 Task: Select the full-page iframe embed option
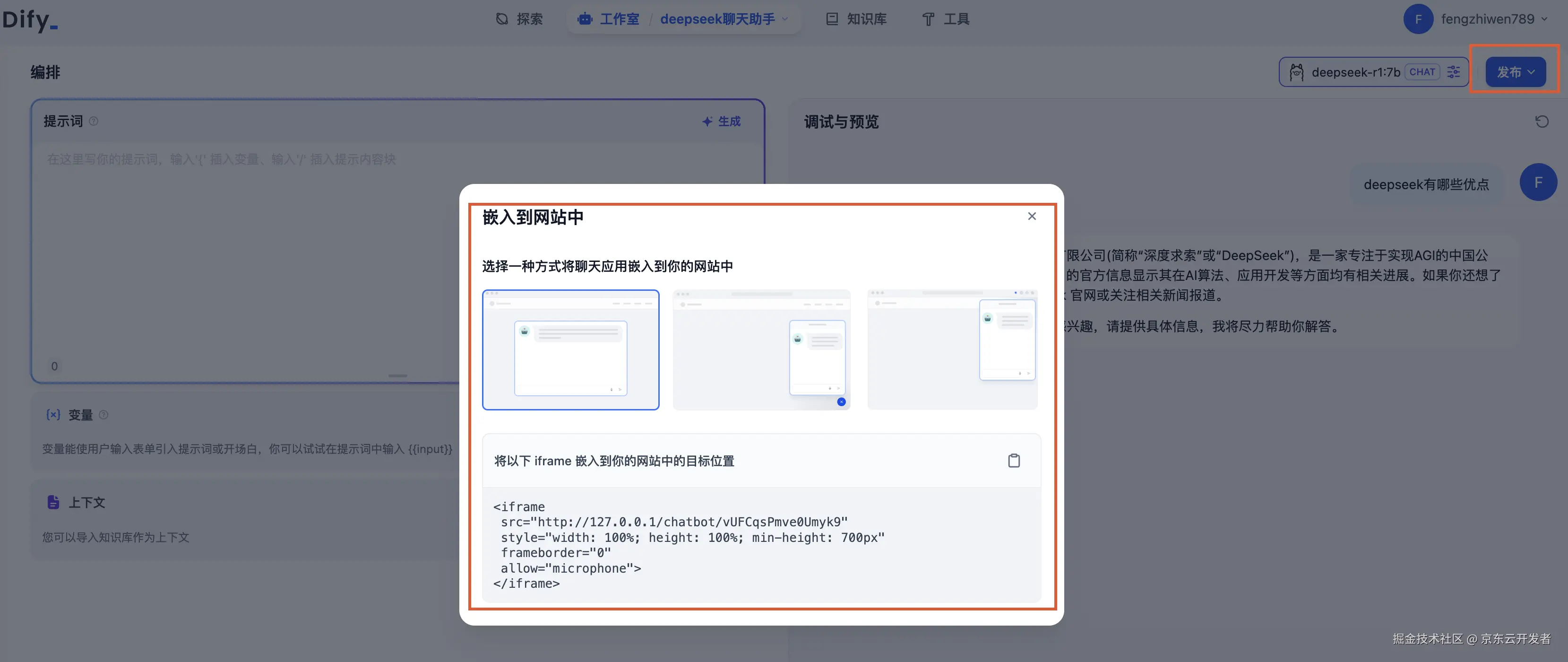click(x=570, y=349)
